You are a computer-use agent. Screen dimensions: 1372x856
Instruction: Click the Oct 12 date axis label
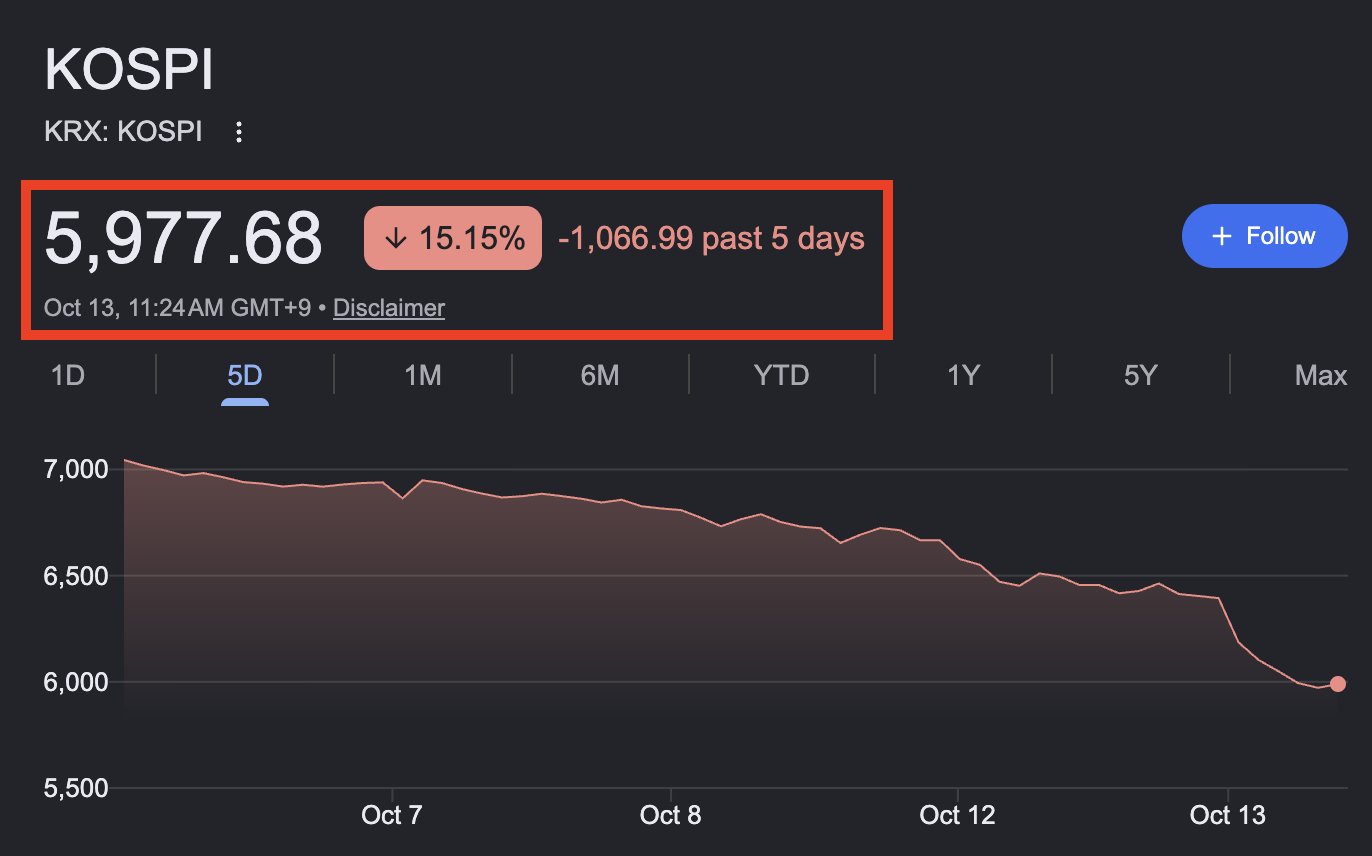(x=957, y=815)
